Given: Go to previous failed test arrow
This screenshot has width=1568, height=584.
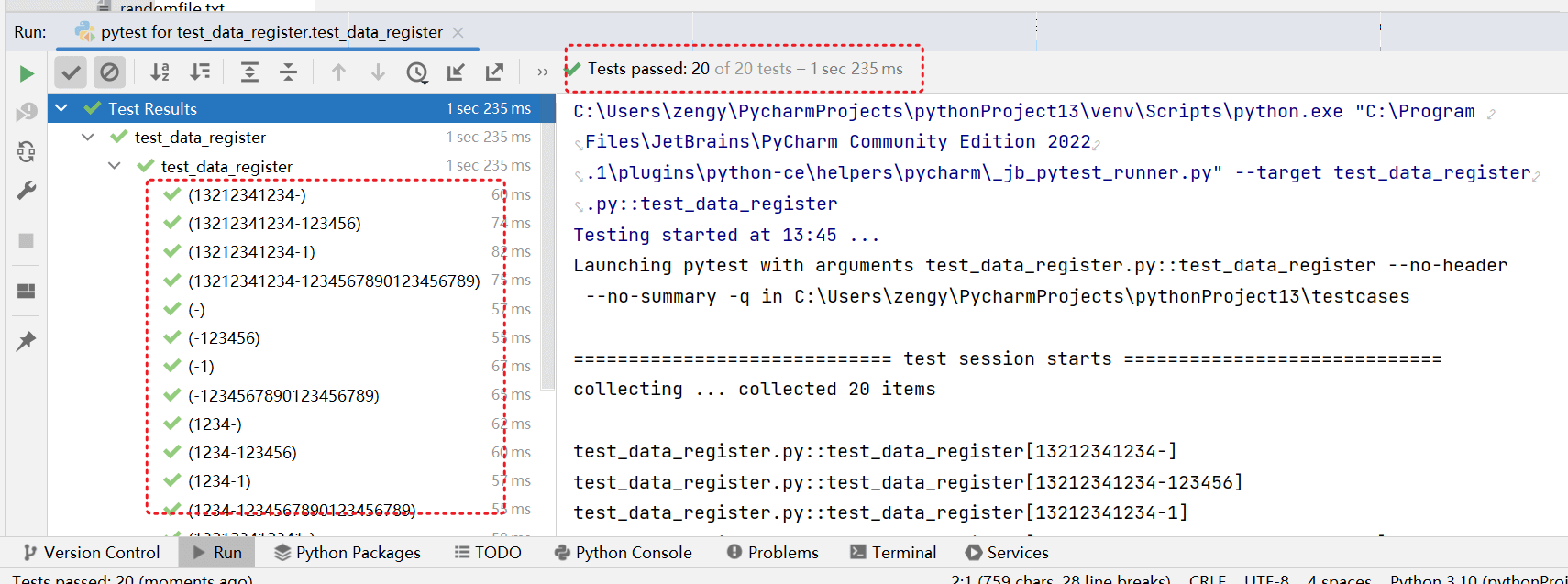Looking at the screenshot, I should [x=338, y=72].
